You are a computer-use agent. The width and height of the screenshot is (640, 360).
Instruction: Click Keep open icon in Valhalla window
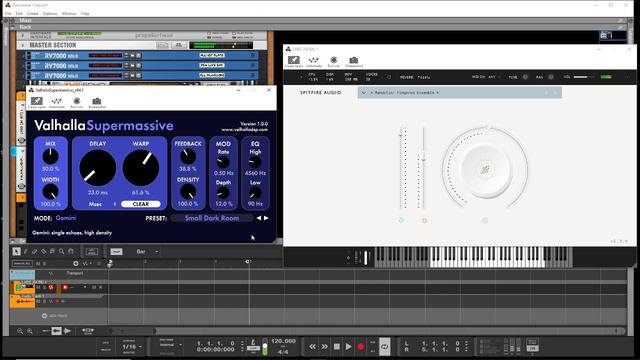pyautogui.click(x=37, y=101)
